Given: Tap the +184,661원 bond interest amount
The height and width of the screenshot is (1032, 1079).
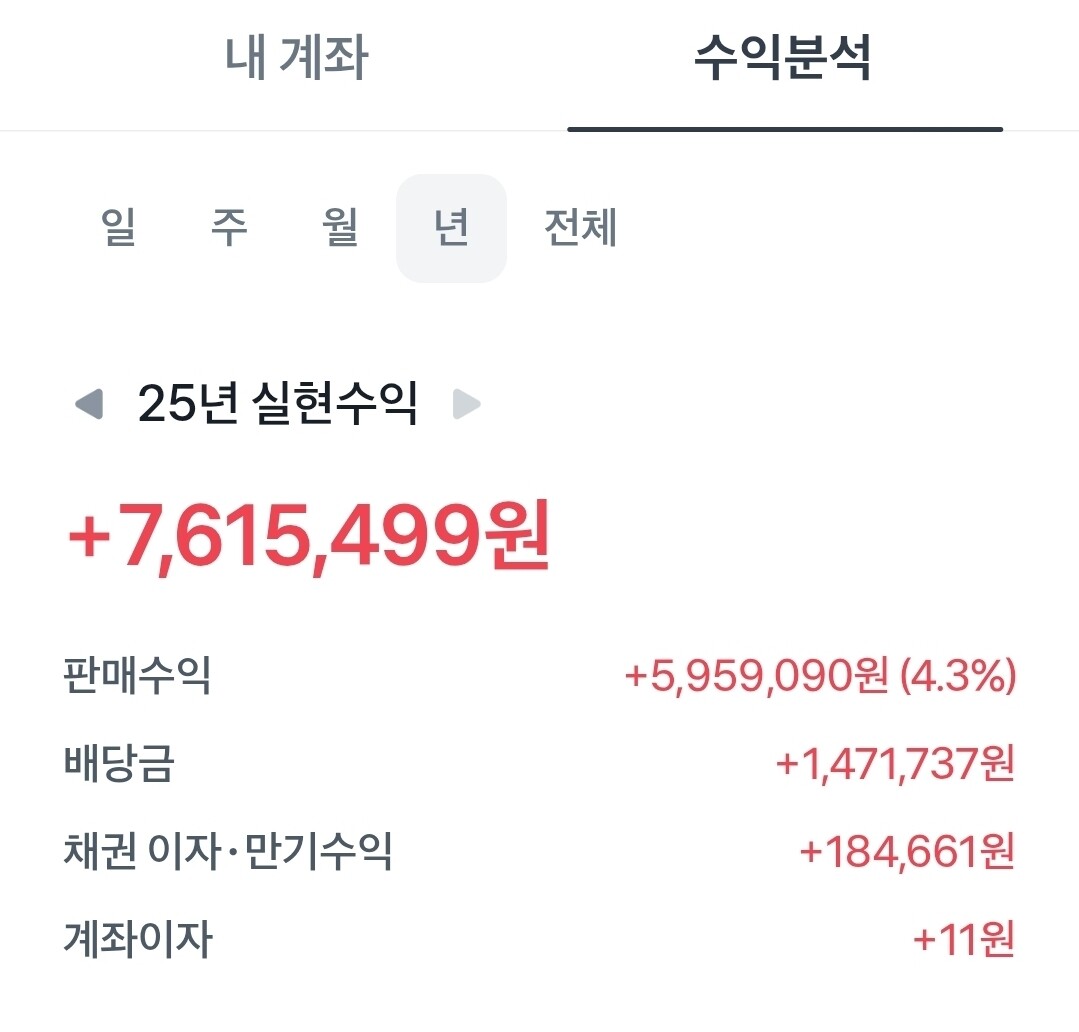Looking at the screenshot, I should coord(907,851).
